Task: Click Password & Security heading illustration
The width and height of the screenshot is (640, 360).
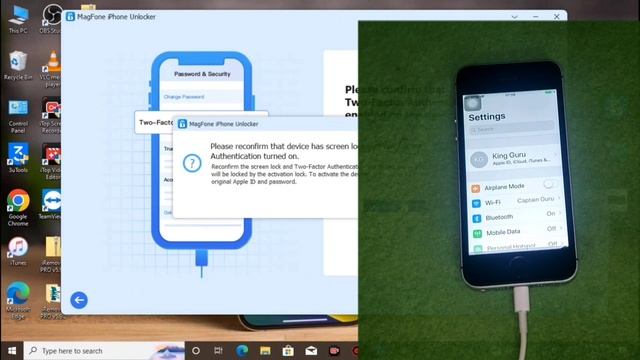Action: [202, 74]
